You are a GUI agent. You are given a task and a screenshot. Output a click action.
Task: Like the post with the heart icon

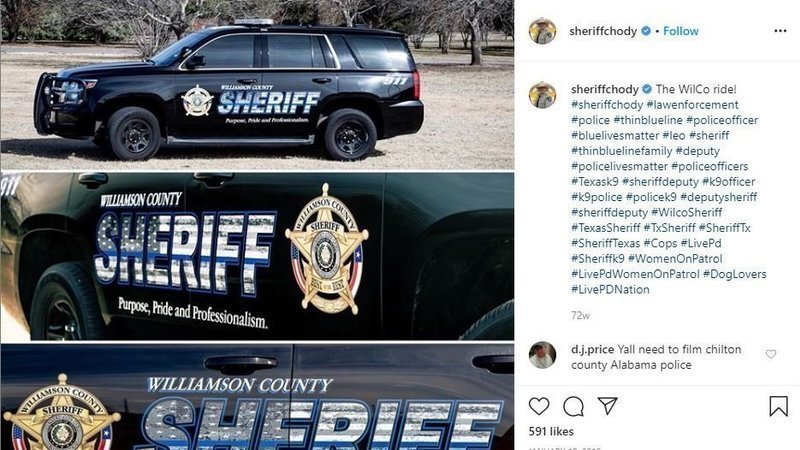click(539, 406)
